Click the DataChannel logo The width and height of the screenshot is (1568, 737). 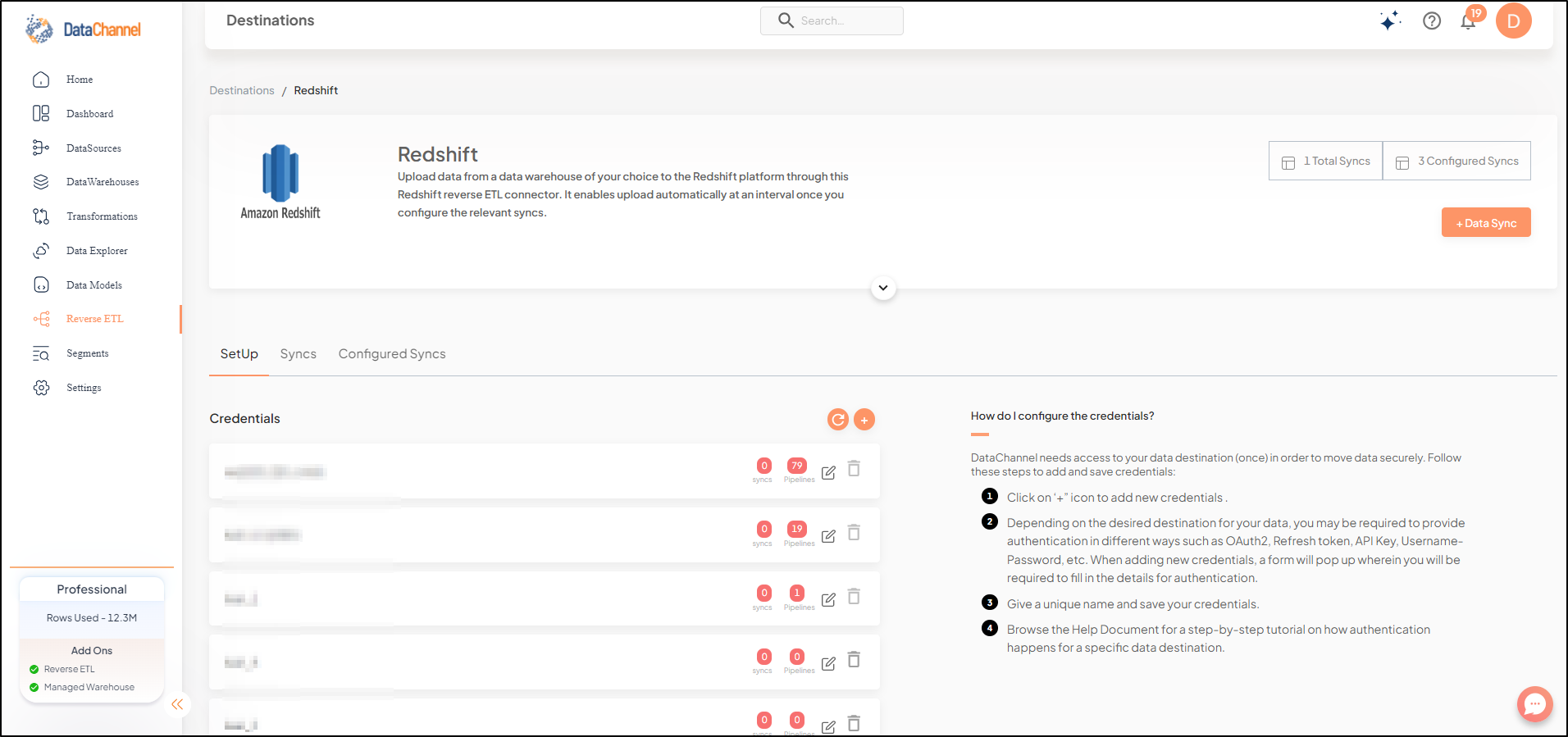[x=83, y=29]
